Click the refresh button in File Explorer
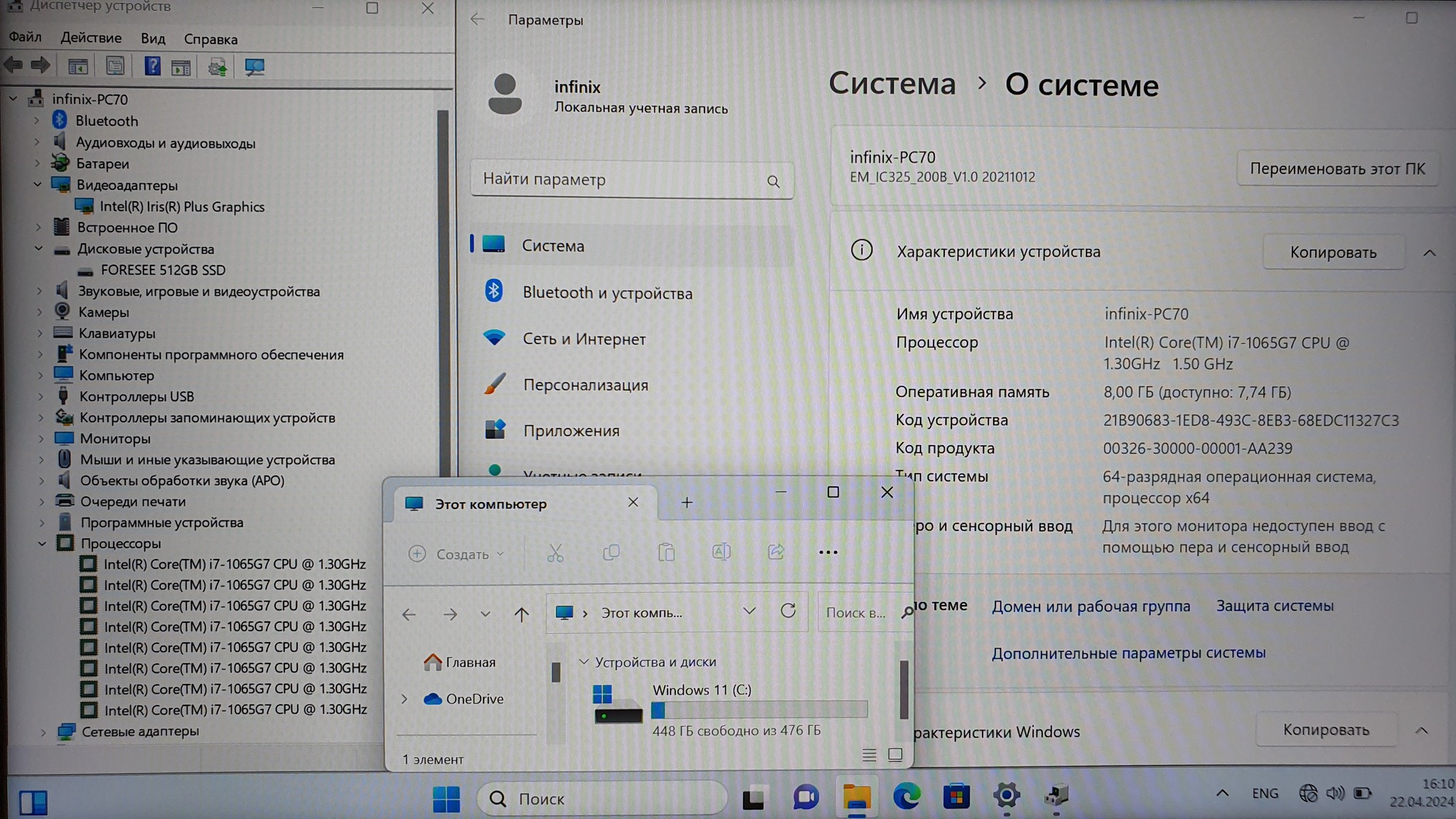Viewport: 1456px width, 819px height. [788, 611]
